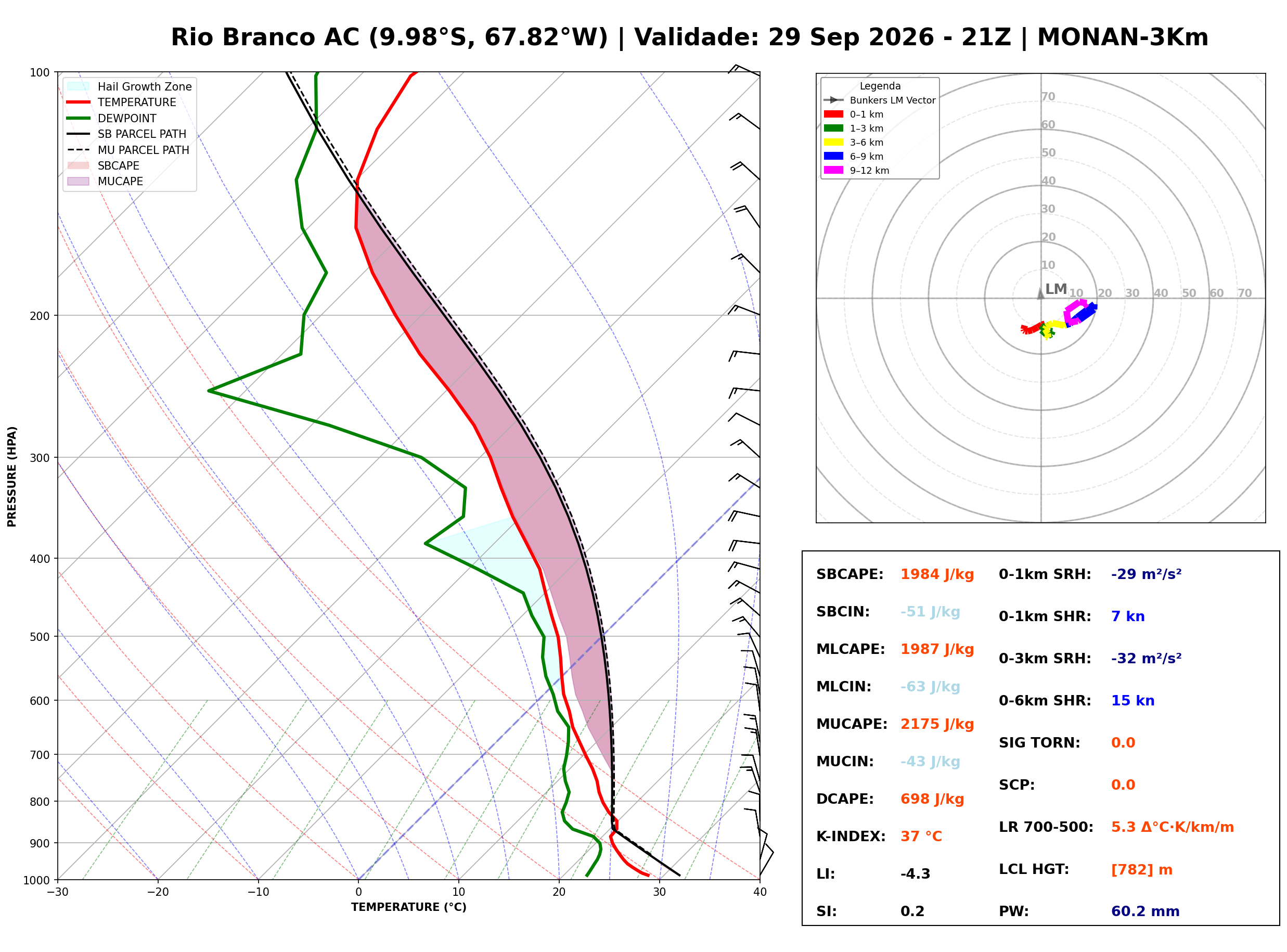
Task: Click the K-INDEX value 37 °C
Action: click(x=922, y=837)
